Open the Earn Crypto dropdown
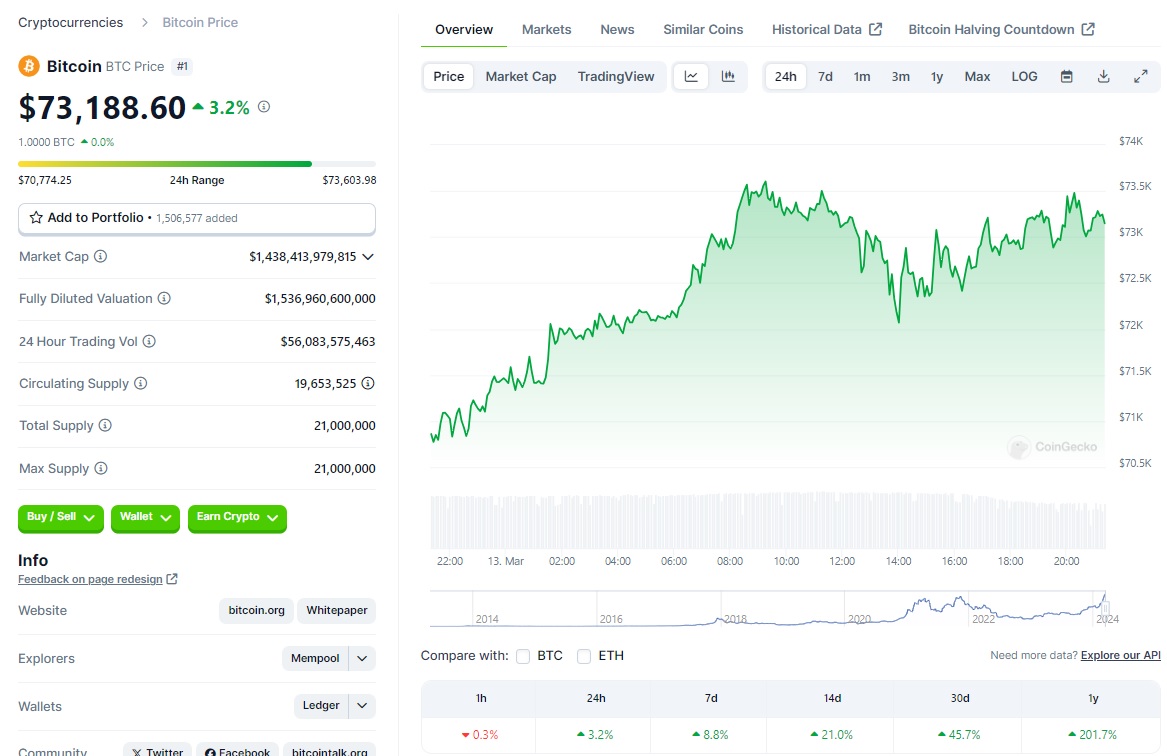 coord(237,517)
